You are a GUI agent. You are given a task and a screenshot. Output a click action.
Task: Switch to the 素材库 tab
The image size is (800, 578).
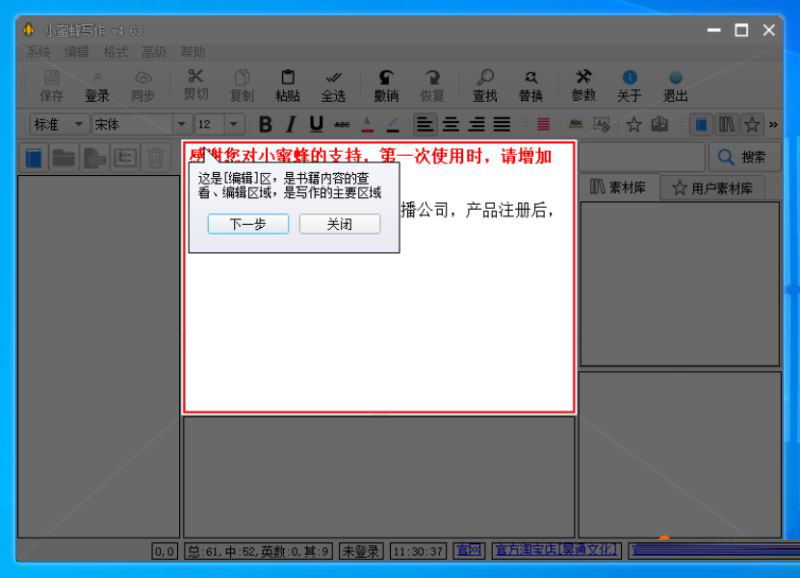tap(619, 187)
